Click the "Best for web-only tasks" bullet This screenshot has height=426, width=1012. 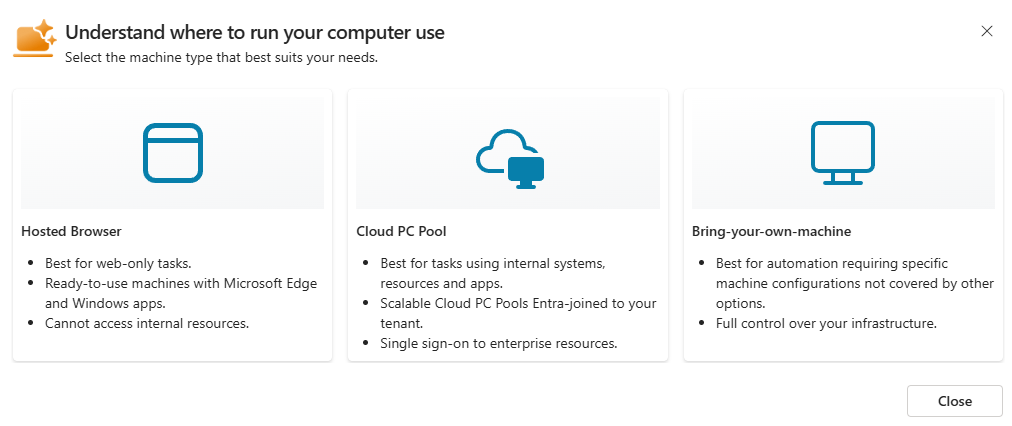[119, 263]
